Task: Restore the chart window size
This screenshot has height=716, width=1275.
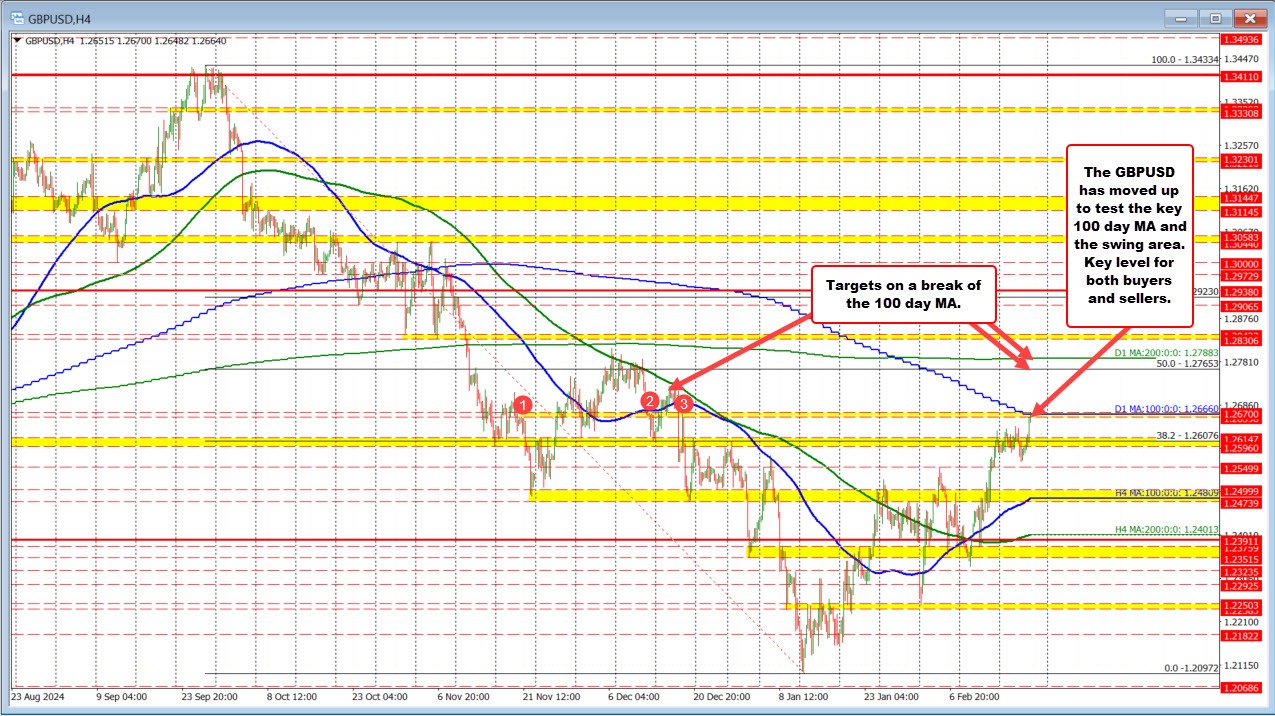Action: pyautogui.click(x=1215, y=18)
